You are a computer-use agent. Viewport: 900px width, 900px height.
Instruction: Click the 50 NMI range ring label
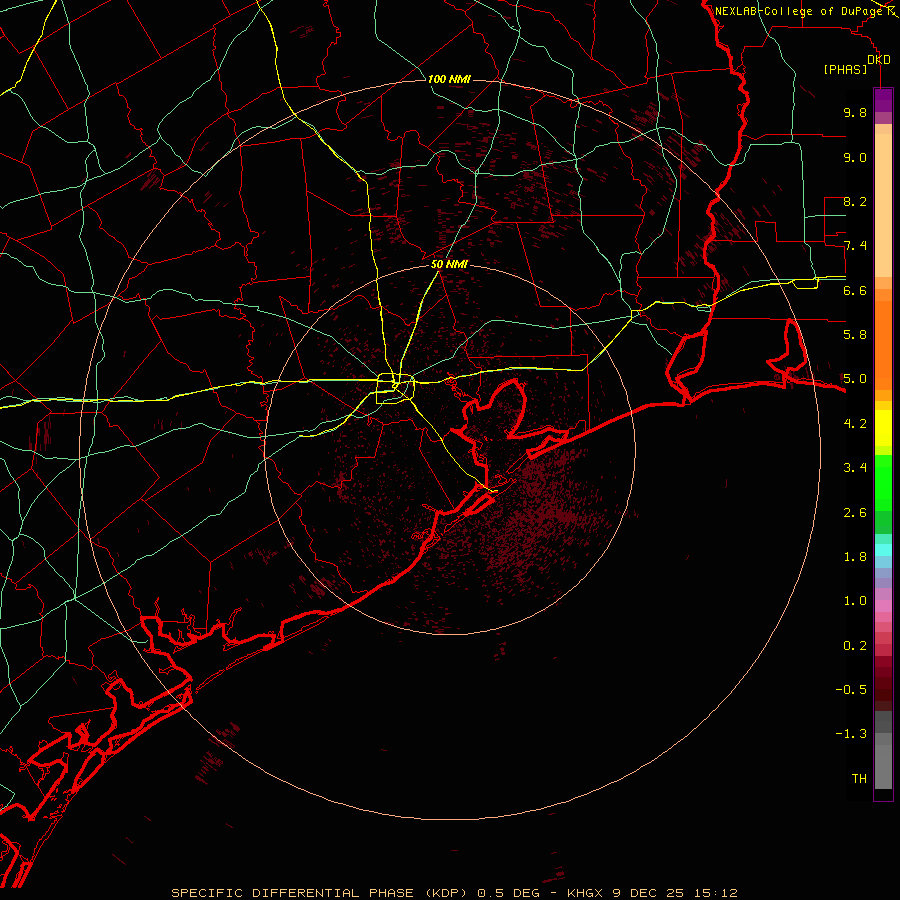[449, 264]
